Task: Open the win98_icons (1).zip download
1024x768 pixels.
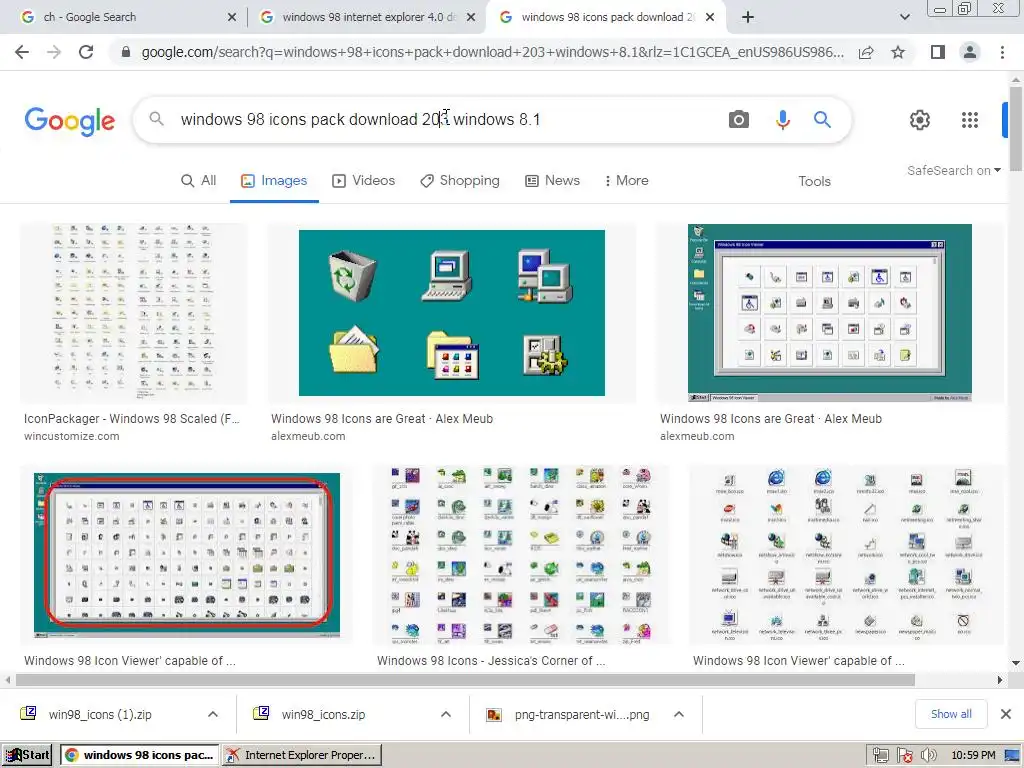Action: coord(99,714)
